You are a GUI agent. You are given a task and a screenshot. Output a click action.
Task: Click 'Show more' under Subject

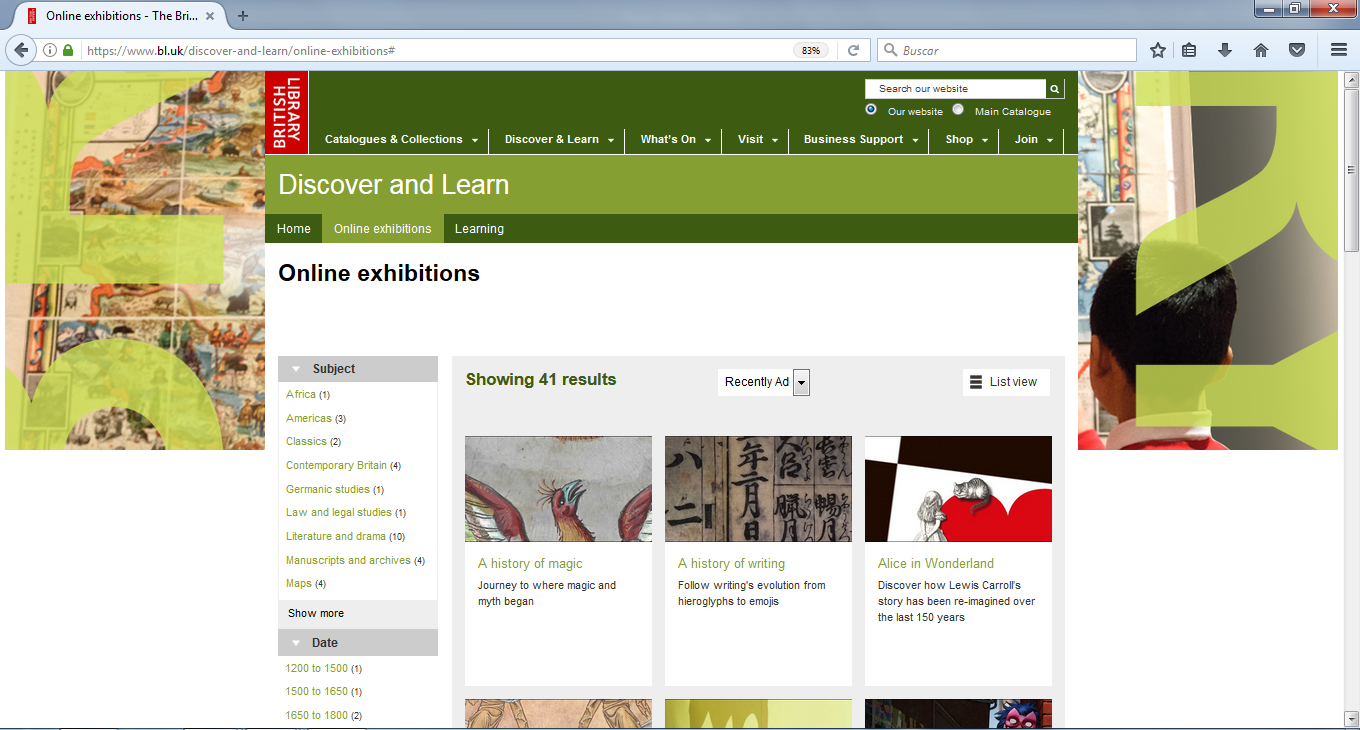[x=316, y=613]
